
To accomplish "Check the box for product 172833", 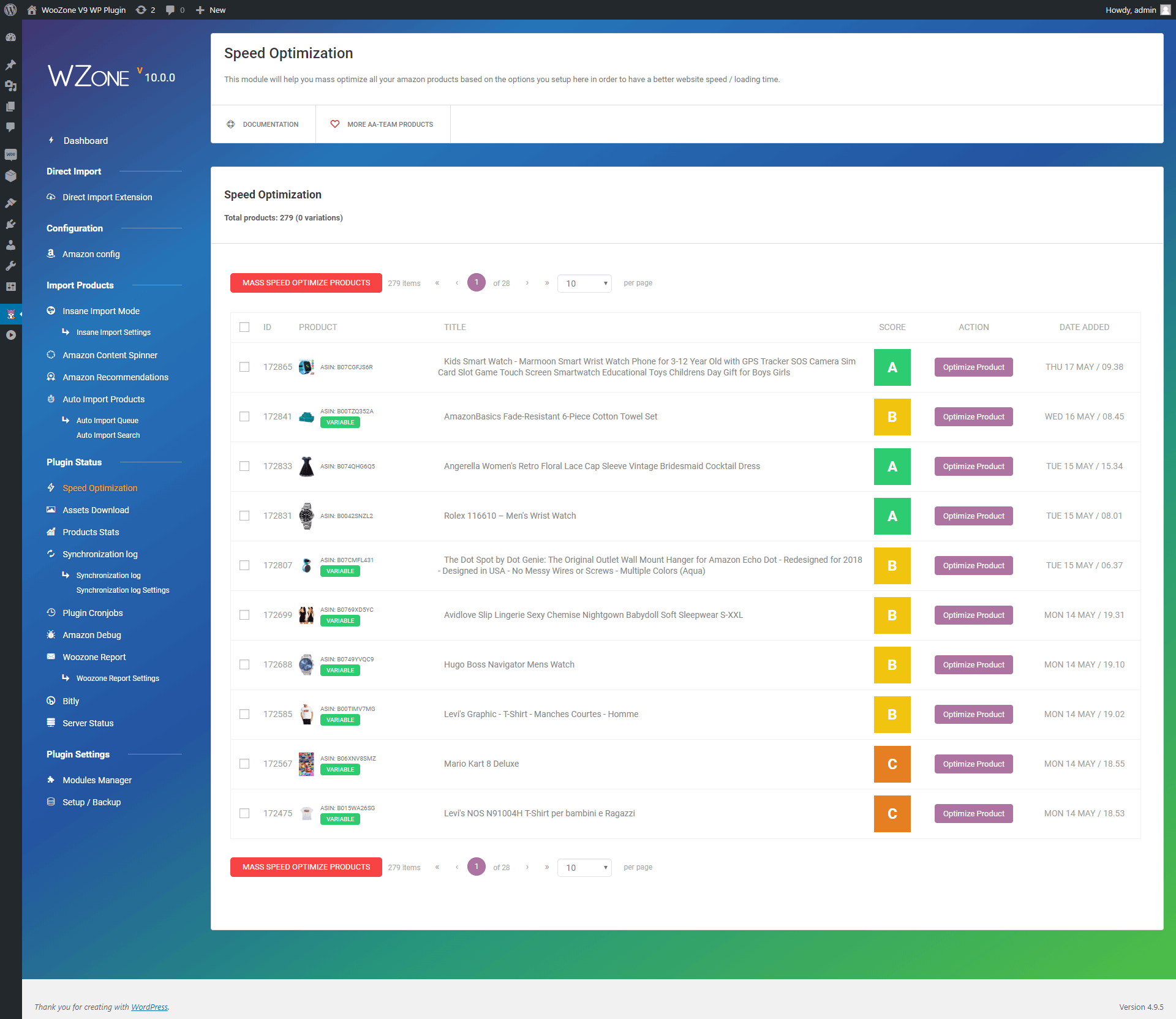I will click(x=244, y=466).
